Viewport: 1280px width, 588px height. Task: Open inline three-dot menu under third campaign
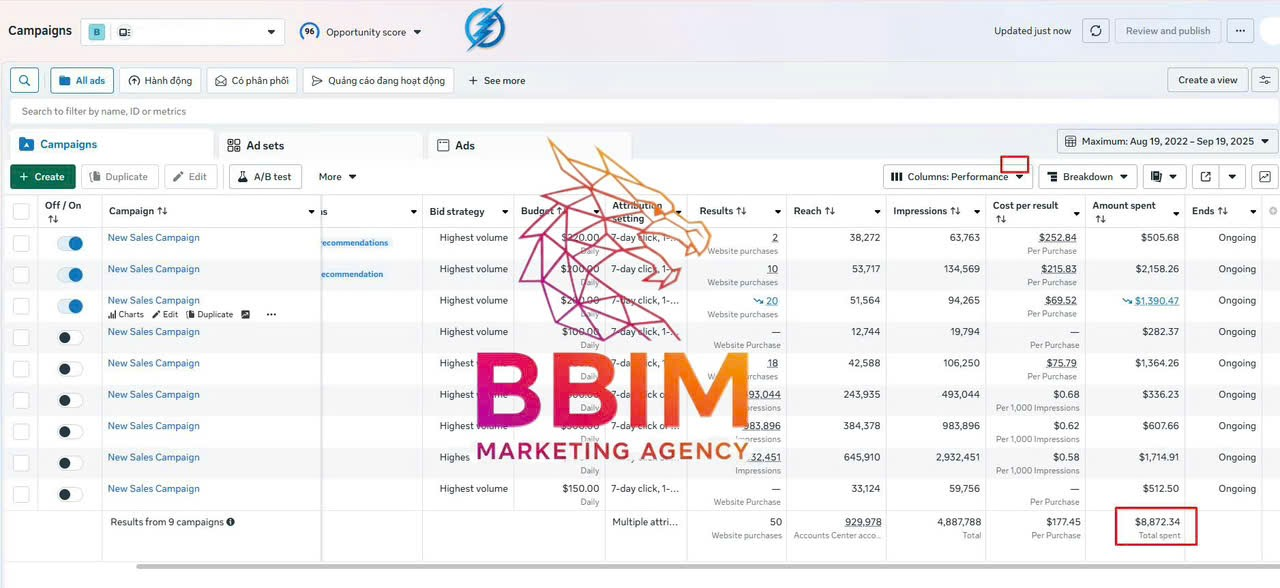pos(271,314)
